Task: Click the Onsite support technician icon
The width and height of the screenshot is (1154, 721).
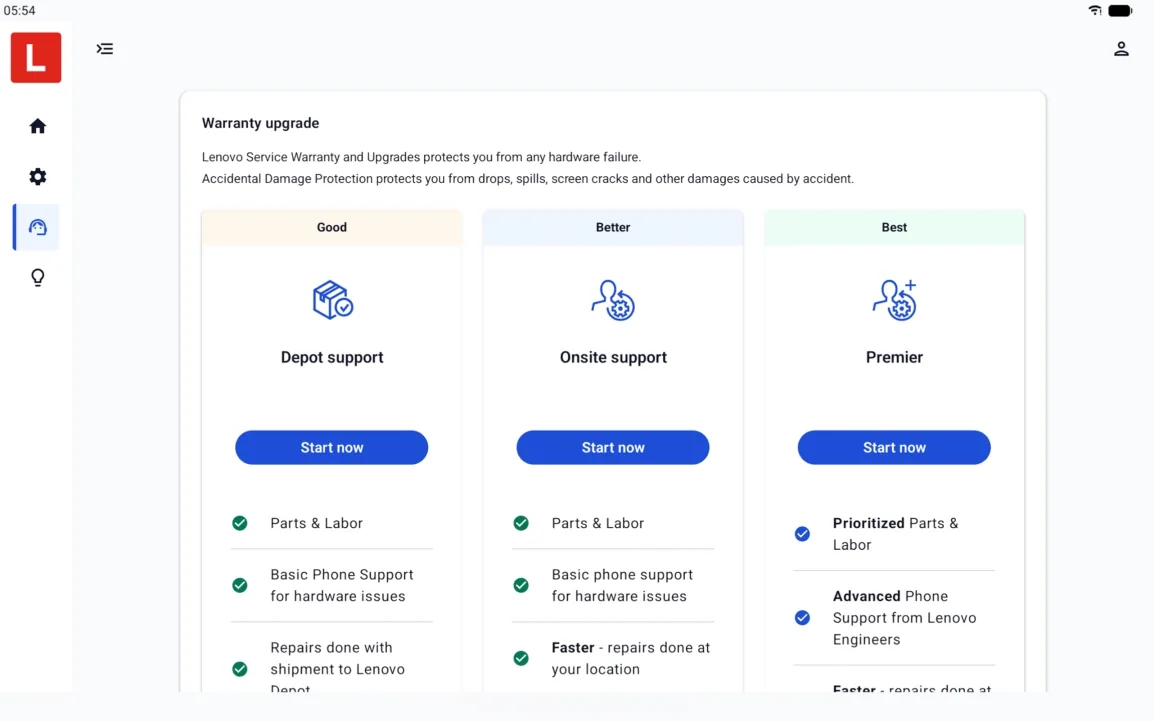Action: 613,299
